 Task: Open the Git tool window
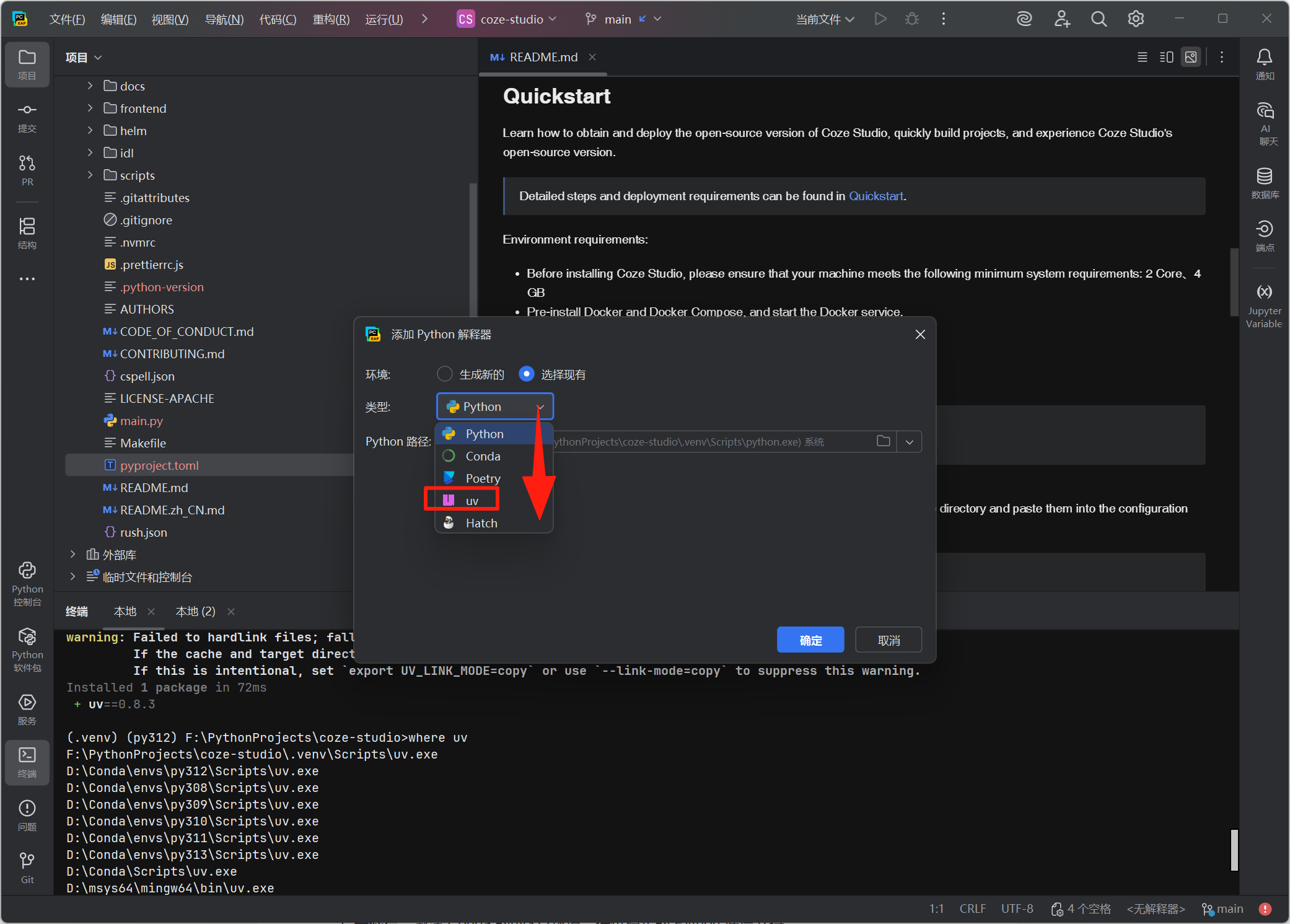(x=27, y=868)
